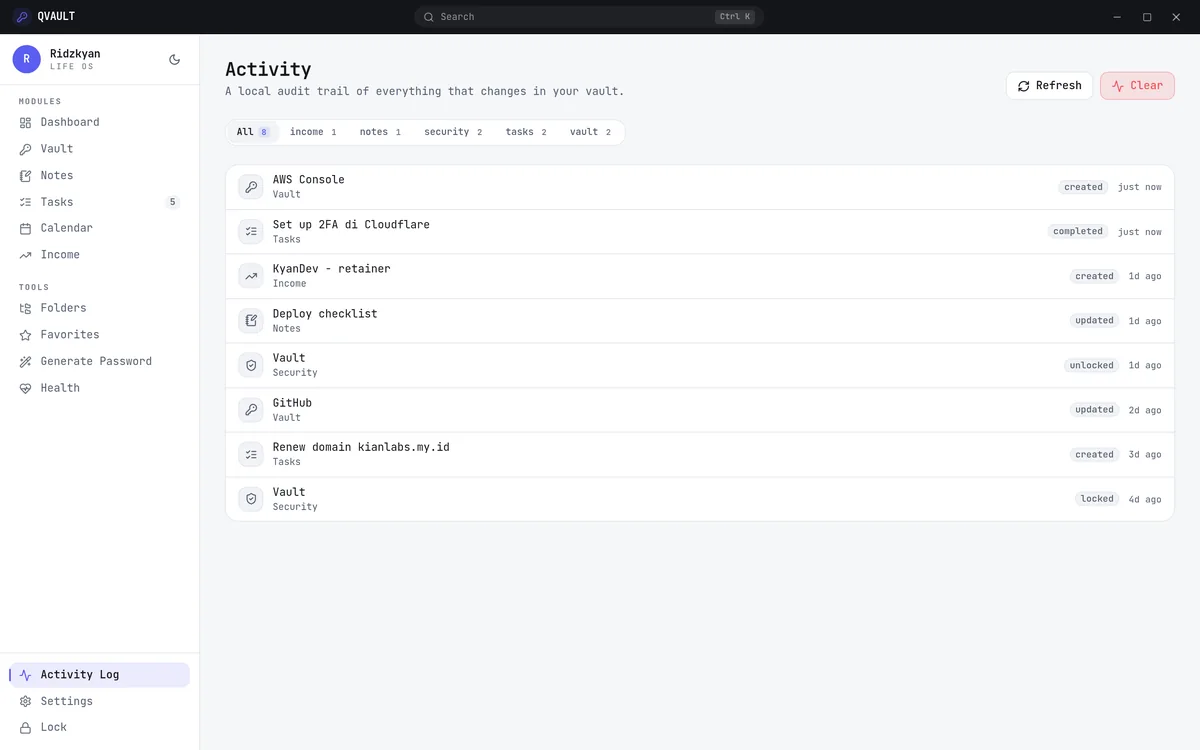1200x750 pixels.
Task: Click the key icon of AWS Console row
Action: coord(251,187)
